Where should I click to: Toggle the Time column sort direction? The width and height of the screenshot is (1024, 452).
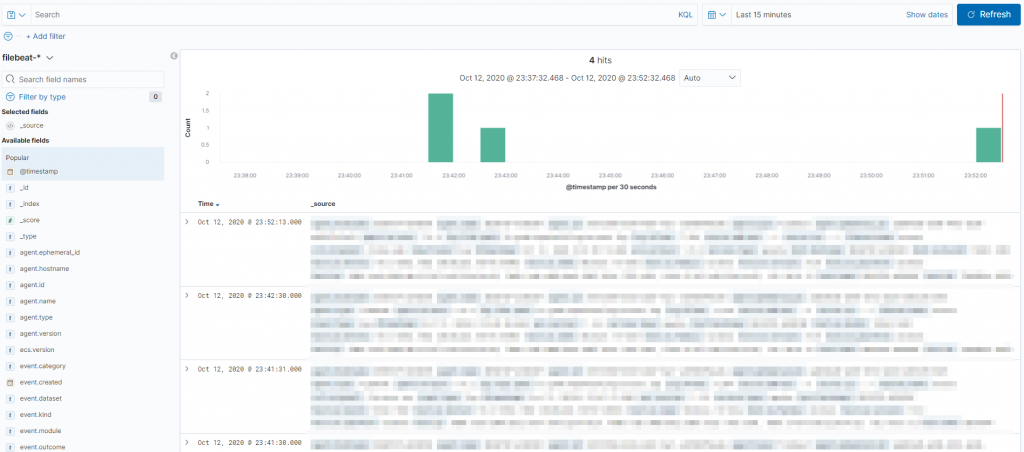tap(208, 204)
